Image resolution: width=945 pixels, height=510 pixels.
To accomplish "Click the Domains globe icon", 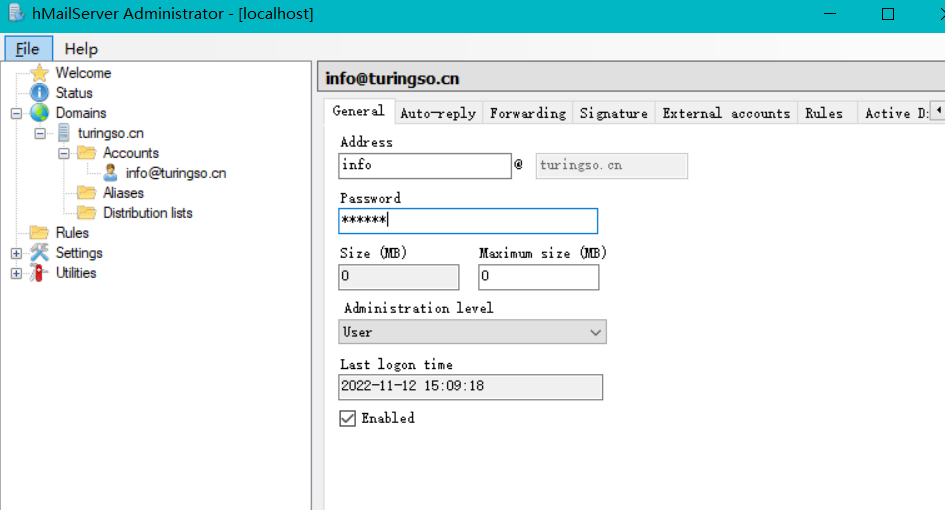I will pos(40,113).
